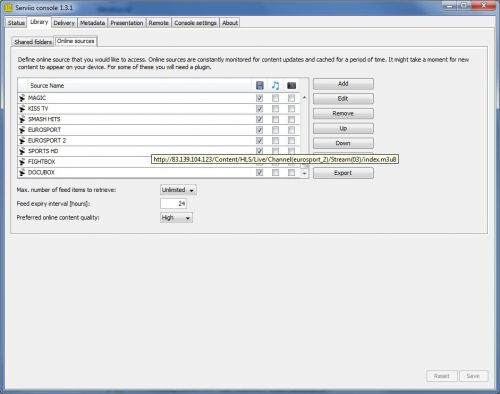Click the satellite feed icon beside KISS TV
Screen dimensions: 500x394
click(x=22, y=109)
